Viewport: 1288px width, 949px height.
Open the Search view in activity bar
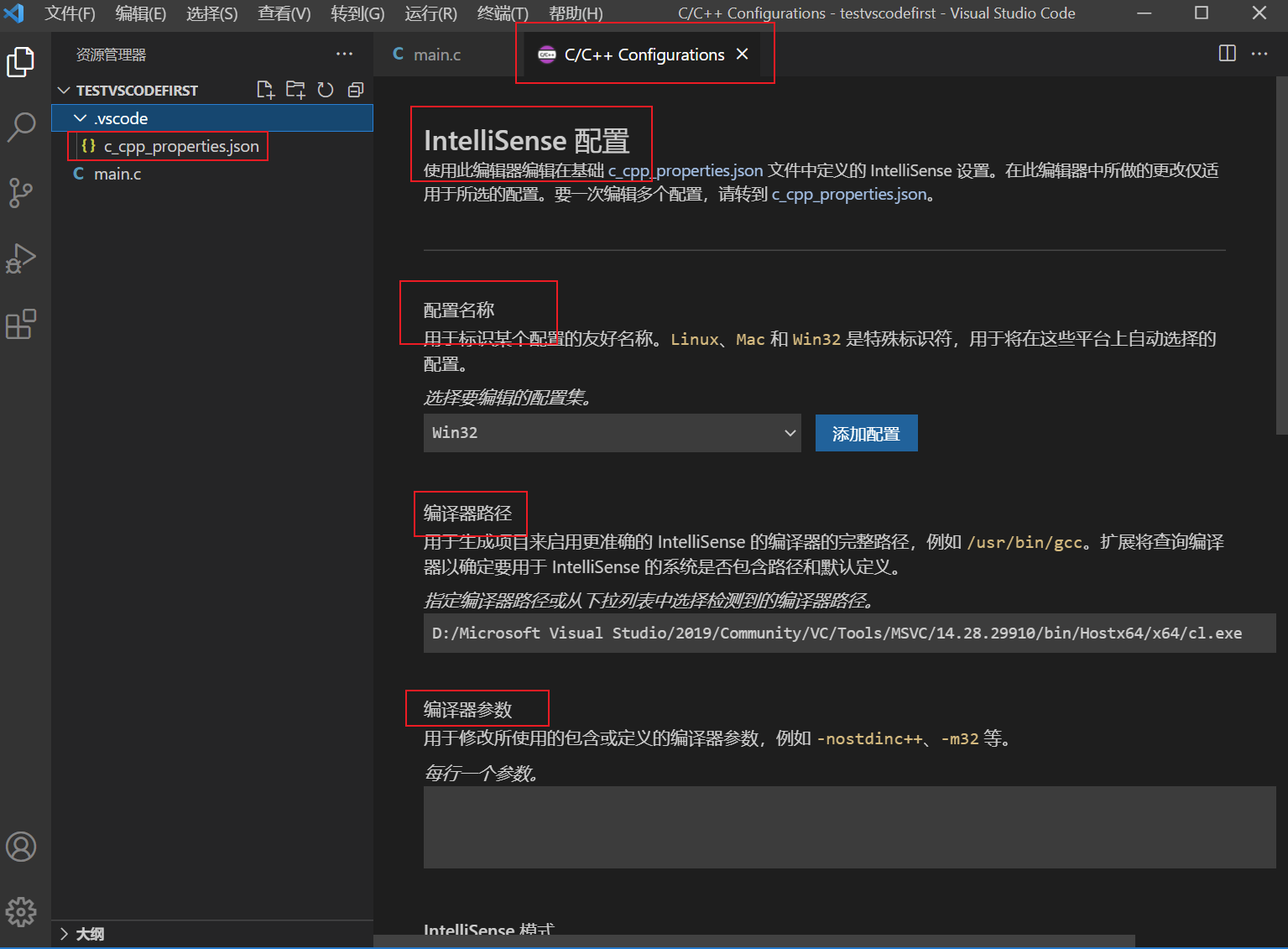(21, 127)
